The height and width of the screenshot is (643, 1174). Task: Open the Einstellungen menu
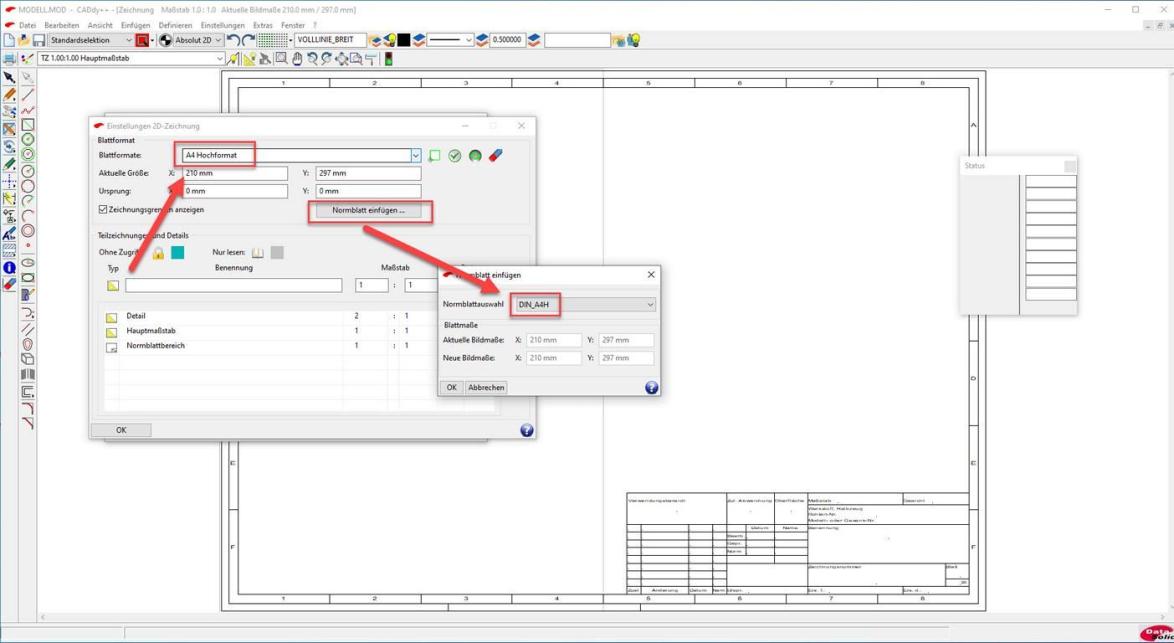(x=222, y=25)
